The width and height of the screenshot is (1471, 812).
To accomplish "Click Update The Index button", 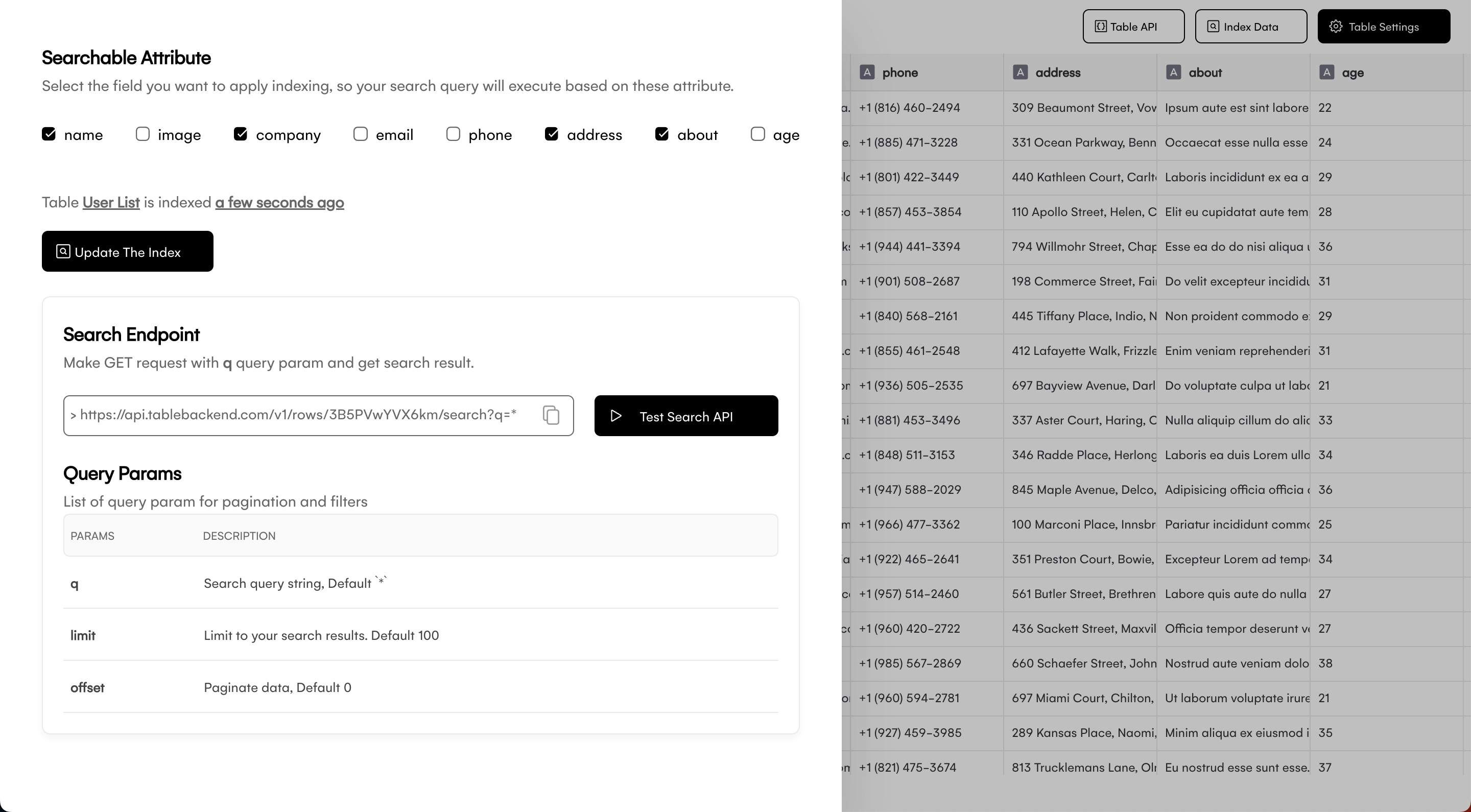I will click(127, 251).
